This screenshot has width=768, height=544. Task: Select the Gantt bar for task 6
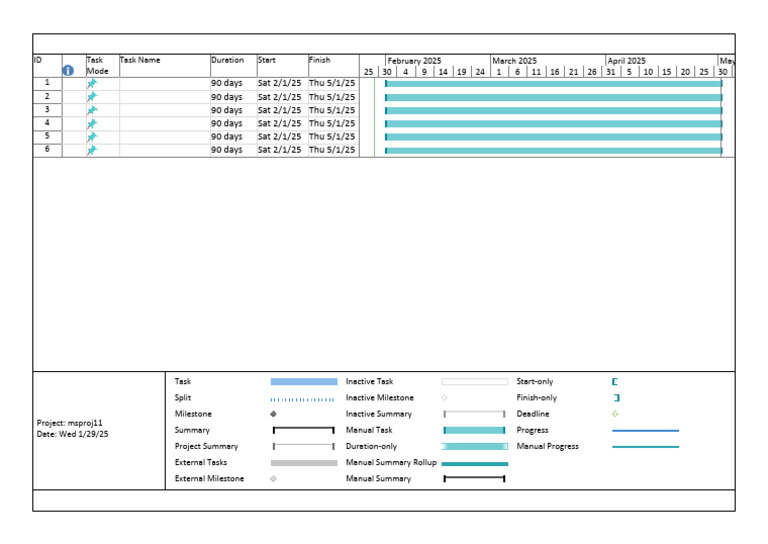553,150
